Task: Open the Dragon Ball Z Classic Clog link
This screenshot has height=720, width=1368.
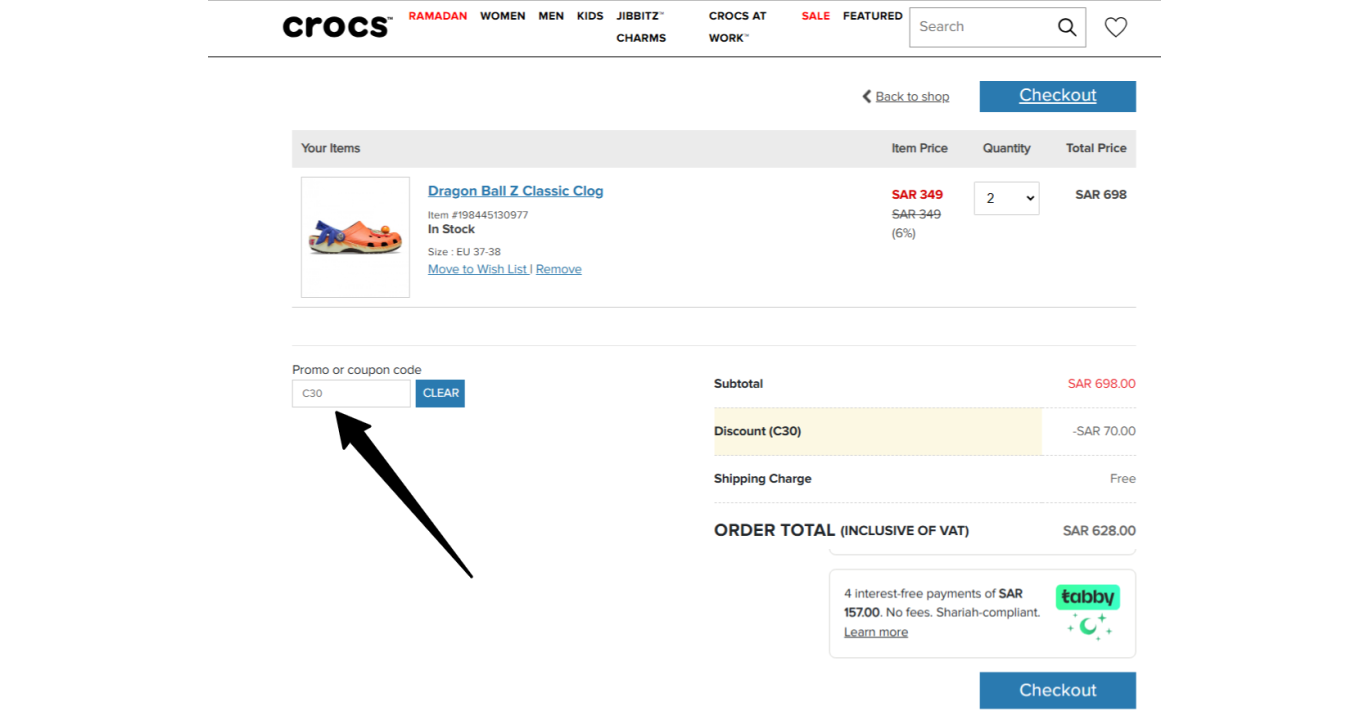Action: pyautogui.click(x=516, y=191)
